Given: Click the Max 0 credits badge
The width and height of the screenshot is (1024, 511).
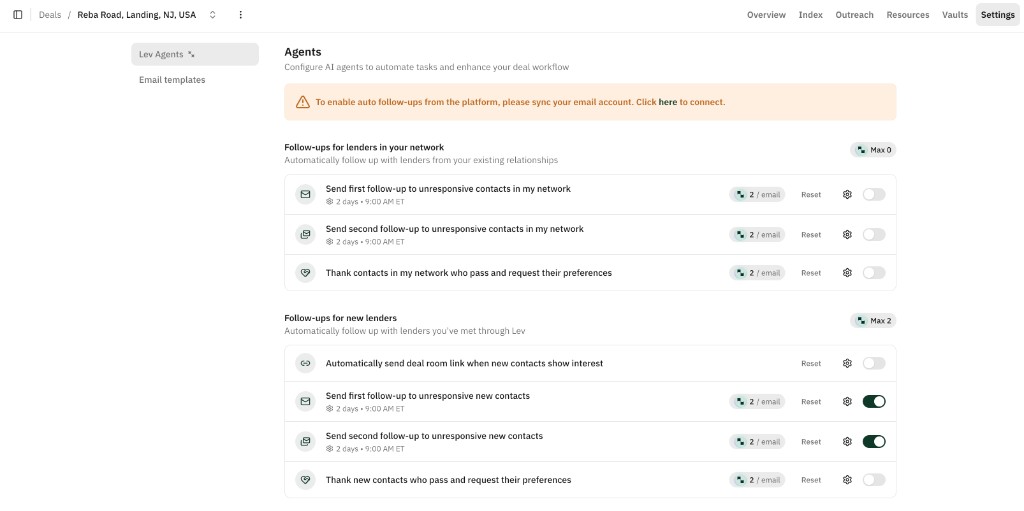Looking at the screenshot, I should 873,150.
